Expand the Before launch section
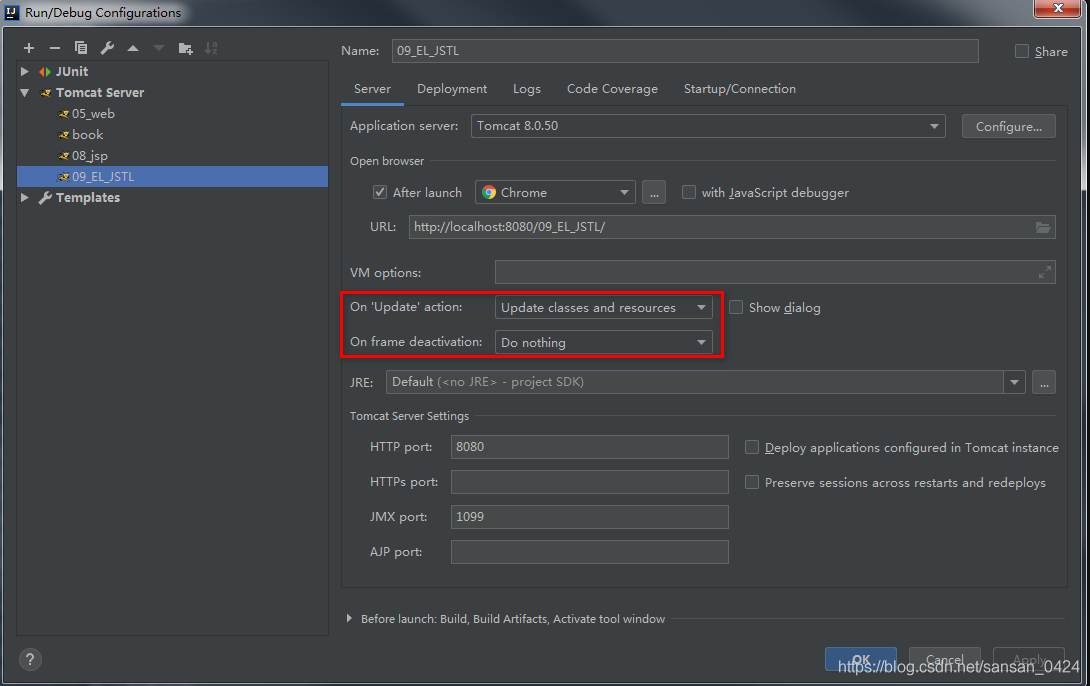The height and width of the screenshot is (686, 1090). coord(349,619)
